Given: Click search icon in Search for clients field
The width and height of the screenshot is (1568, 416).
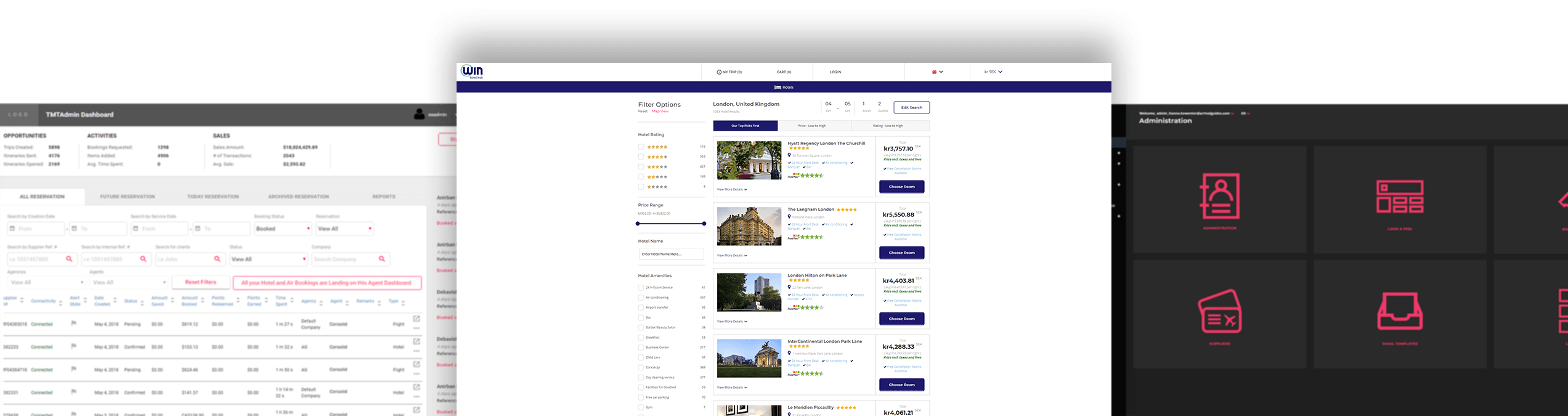Looking at the screenshot, I should [217, 259].
